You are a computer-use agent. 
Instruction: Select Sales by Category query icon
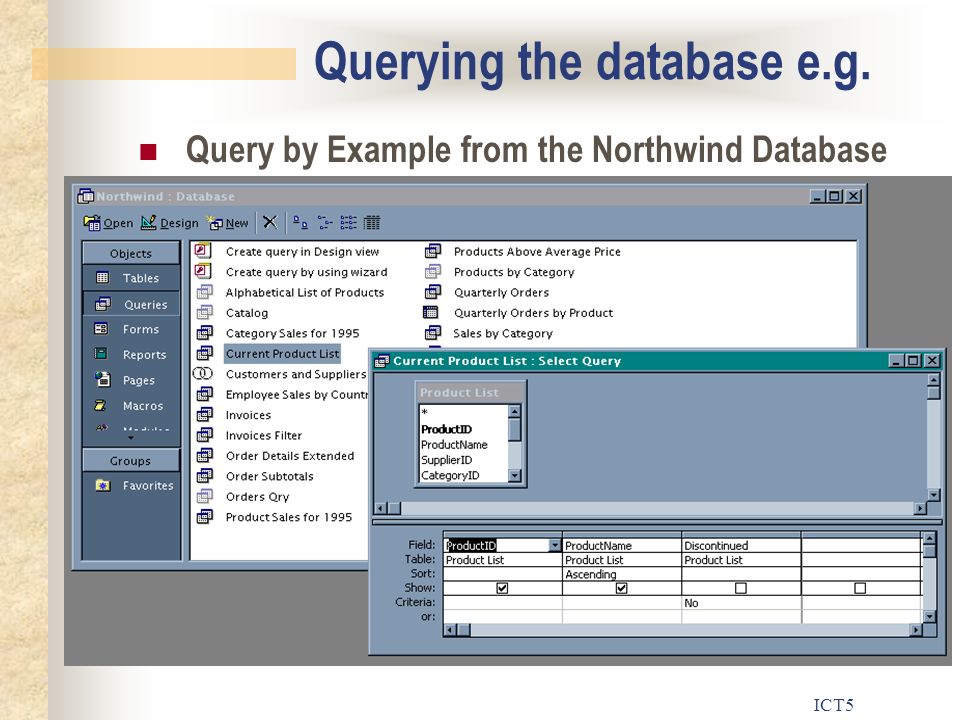[x=433, y=333]
